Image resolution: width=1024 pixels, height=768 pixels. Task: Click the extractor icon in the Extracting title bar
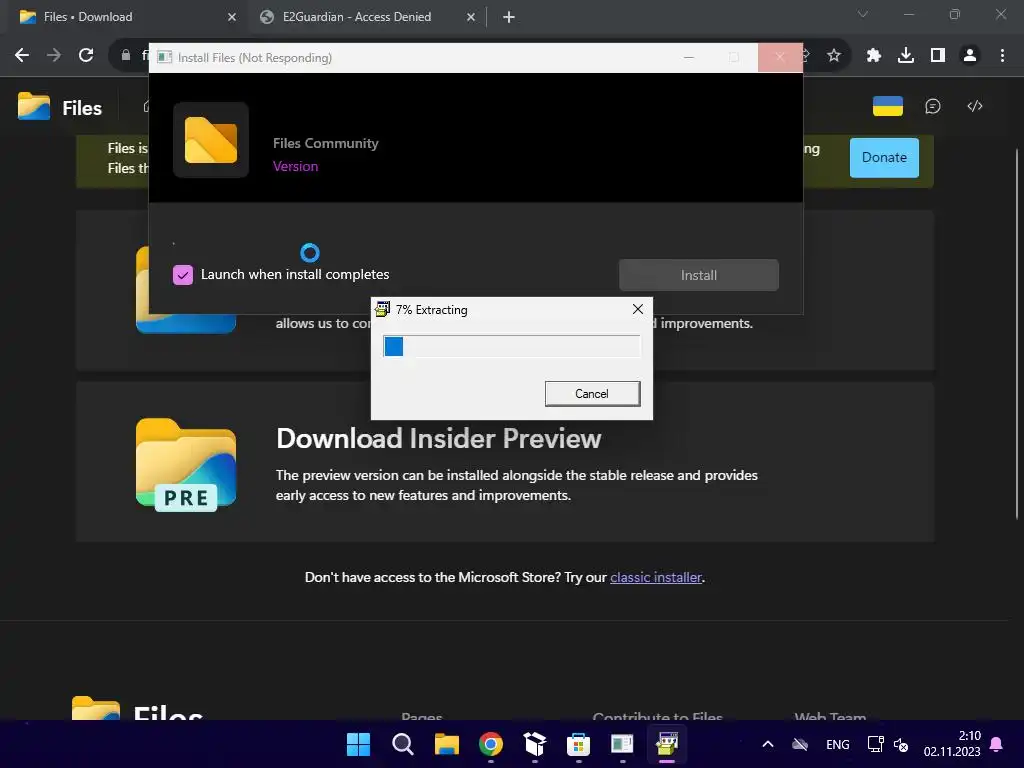pyautogui.click(x=383, y=309)
